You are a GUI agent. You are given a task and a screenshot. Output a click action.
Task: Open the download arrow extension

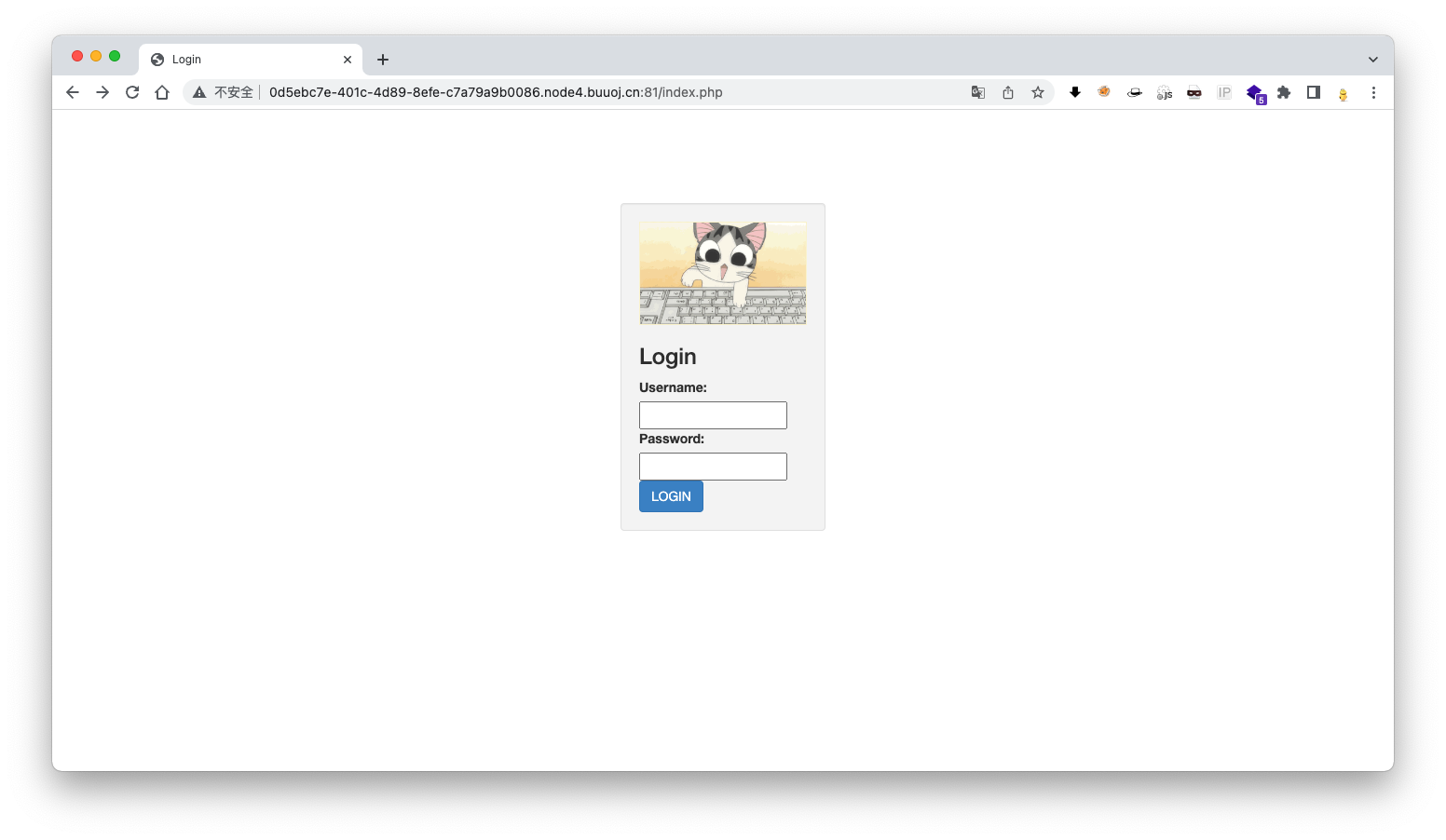coord(1075,92)
